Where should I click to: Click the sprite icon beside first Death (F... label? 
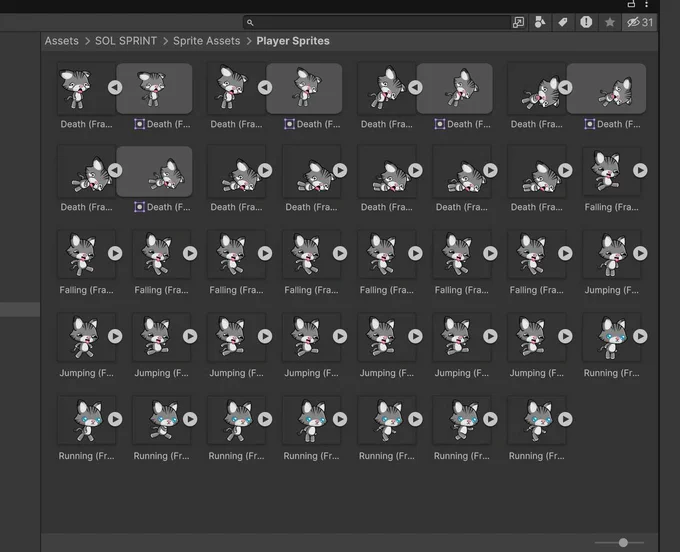tap(139, 124)
